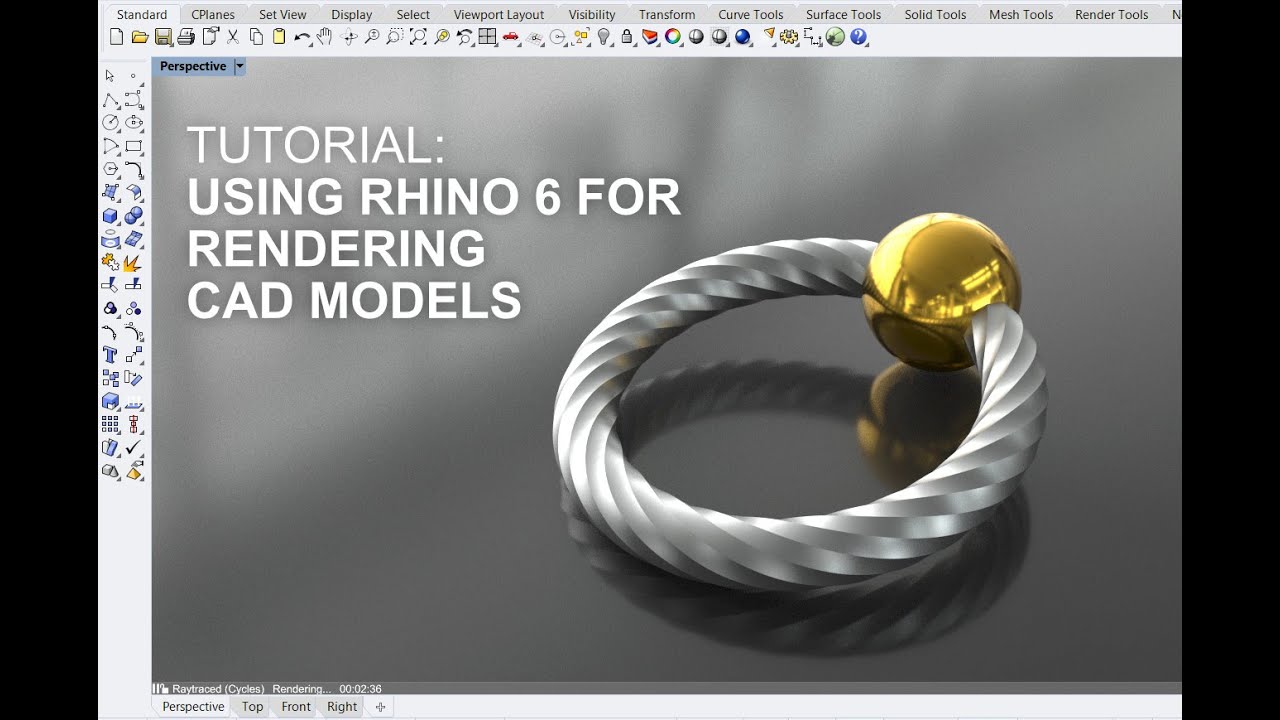Open the Select toolbar tab
Image resolution: width=1280 pixels, height=720 pixels.
tap(413, 15)
